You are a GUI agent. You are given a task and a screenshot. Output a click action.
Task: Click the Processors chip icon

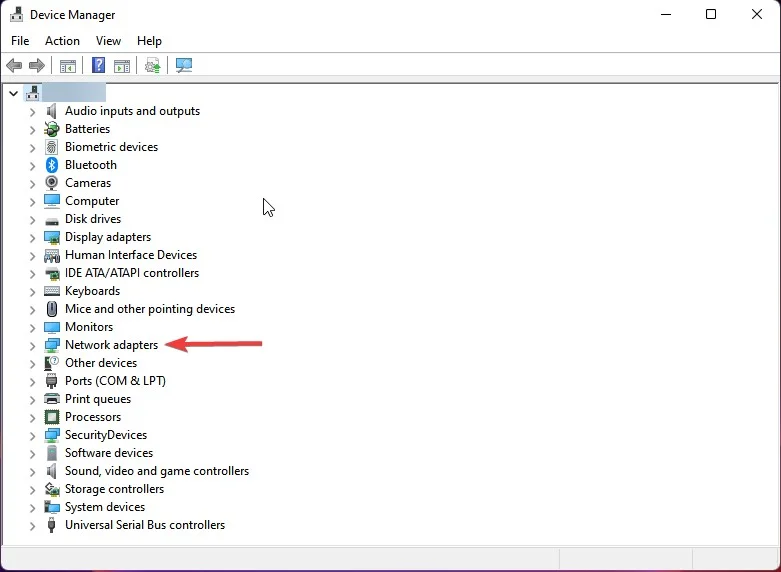[x=52, y=417]
